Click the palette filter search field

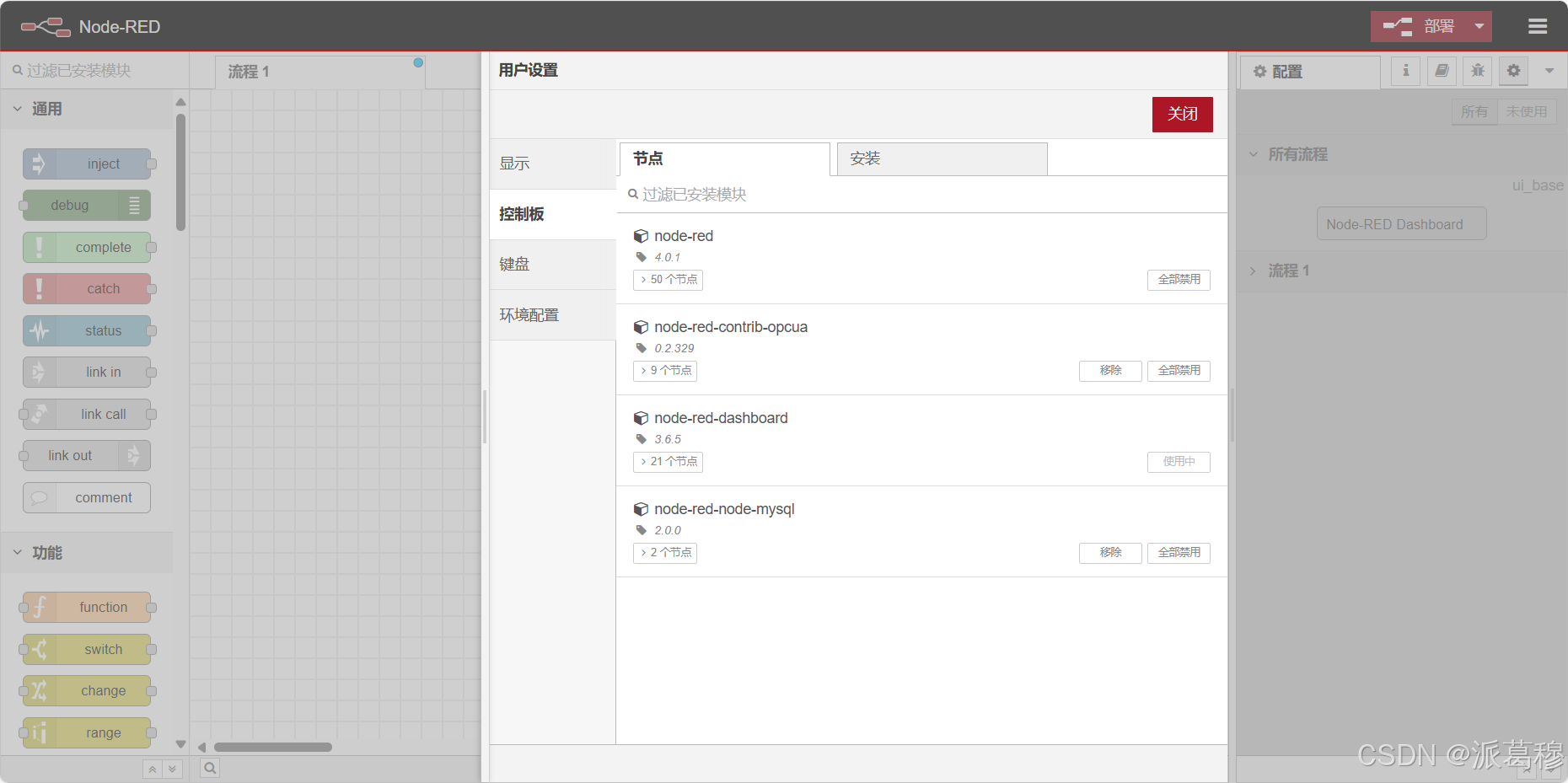point(94,71)
